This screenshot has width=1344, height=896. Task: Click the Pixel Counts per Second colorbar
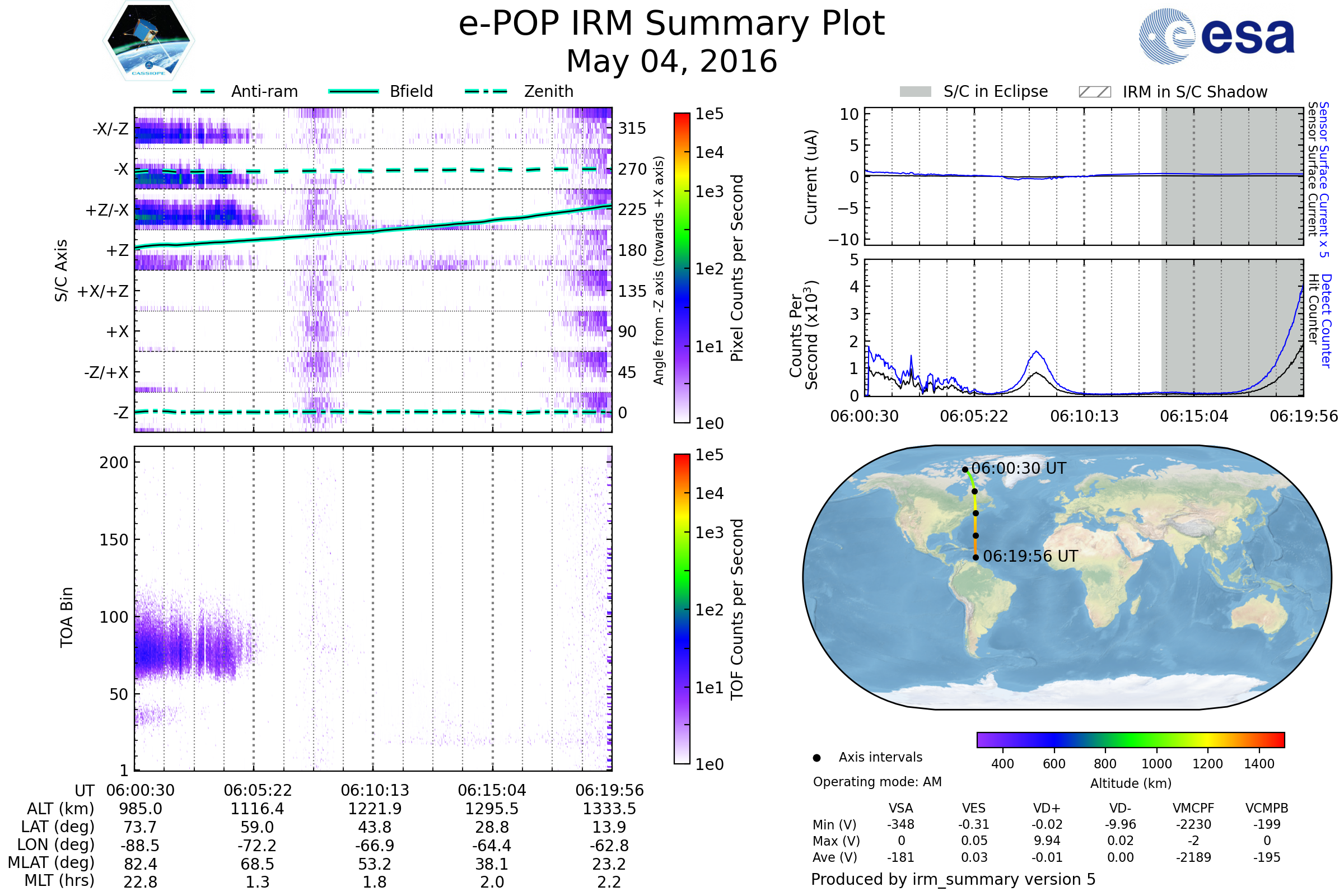(x=682, y=268)
